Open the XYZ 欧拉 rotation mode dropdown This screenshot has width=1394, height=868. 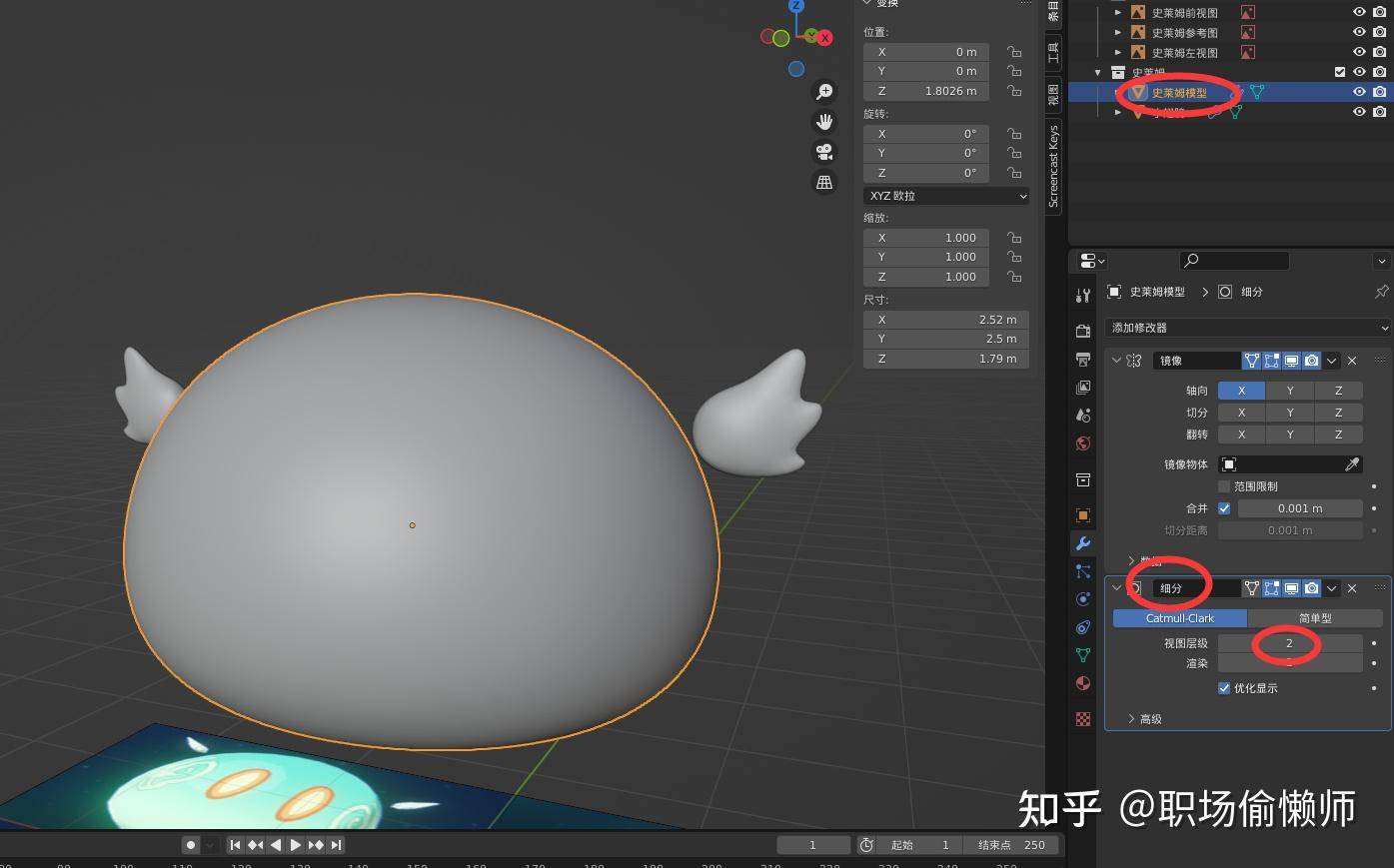pyautogui.click(x=946, y=196)
